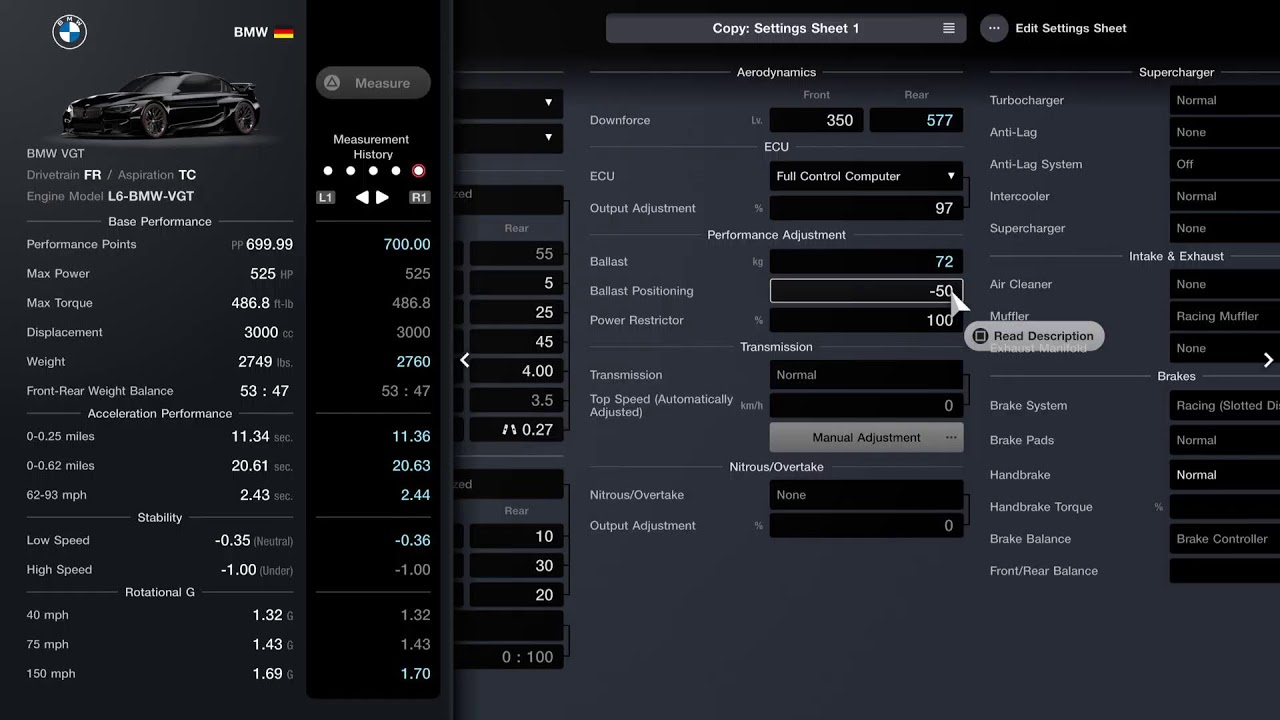Image resolution: width=1280 pixels, height=720 pixels.
Task: Edit ECU Output Adjustment value 97
Action: [866, 208]
